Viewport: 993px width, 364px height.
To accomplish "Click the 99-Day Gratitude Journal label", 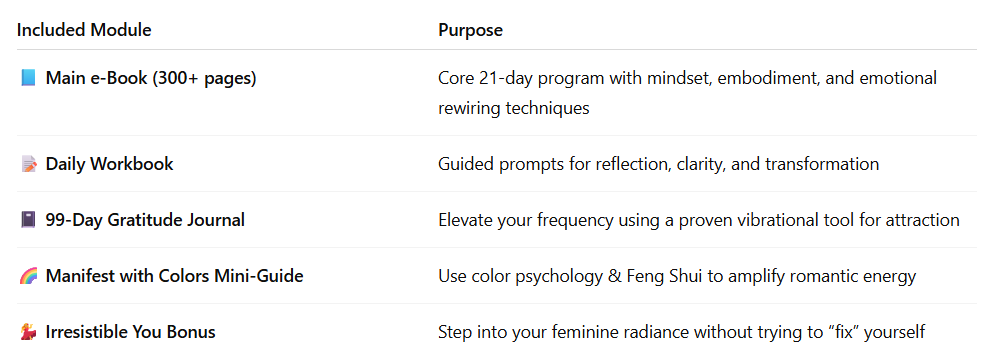I will tap(145, 220).
